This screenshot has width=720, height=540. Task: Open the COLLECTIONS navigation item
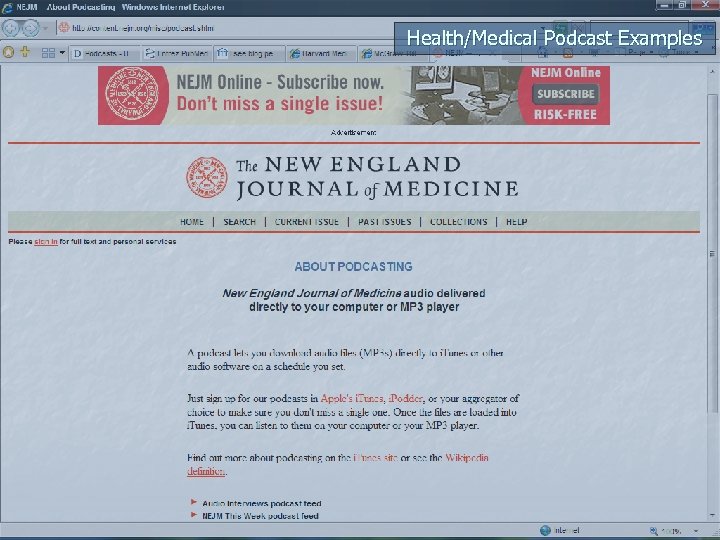[459, 222]
